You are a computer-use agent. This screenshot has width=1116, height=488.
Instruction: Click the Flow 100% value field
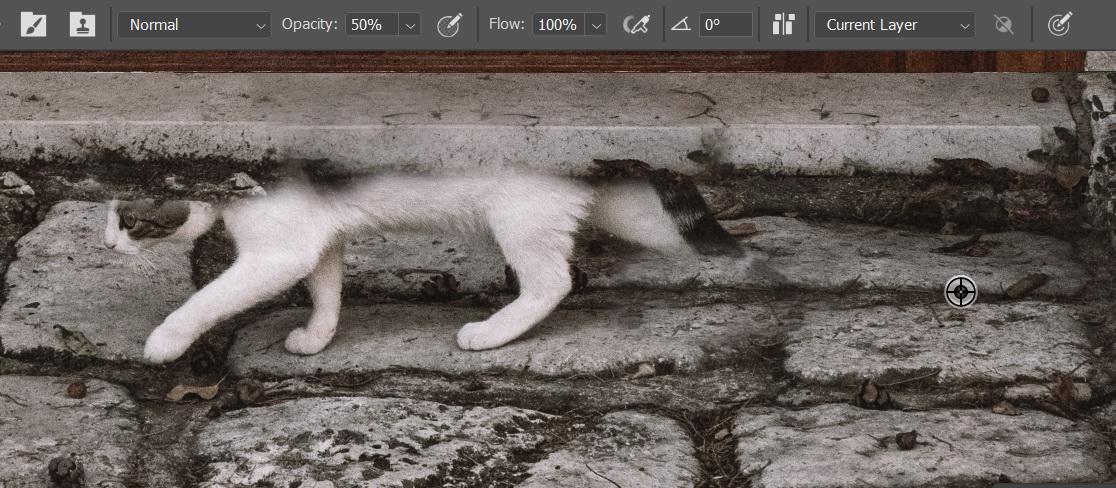click(557, 25)
